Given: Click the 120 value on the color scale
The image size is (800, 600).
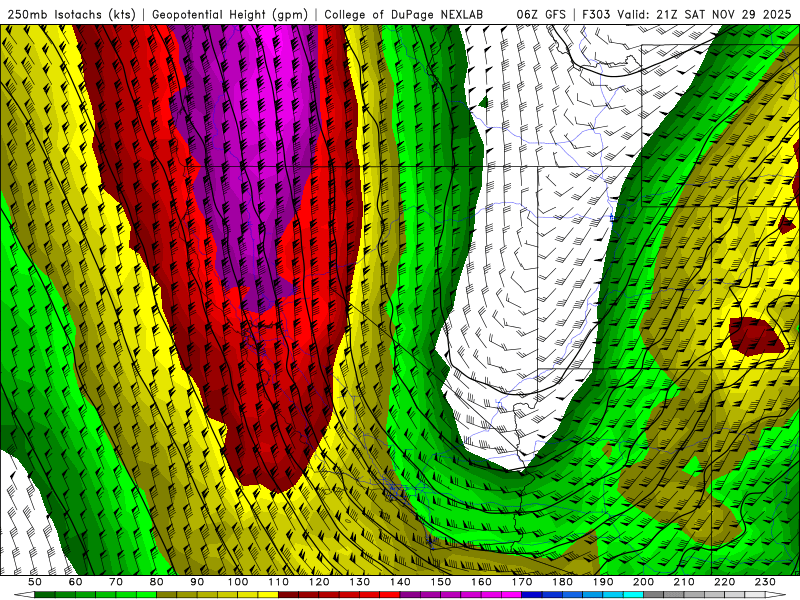Looking at the screenshot, I should coord(319,582).
